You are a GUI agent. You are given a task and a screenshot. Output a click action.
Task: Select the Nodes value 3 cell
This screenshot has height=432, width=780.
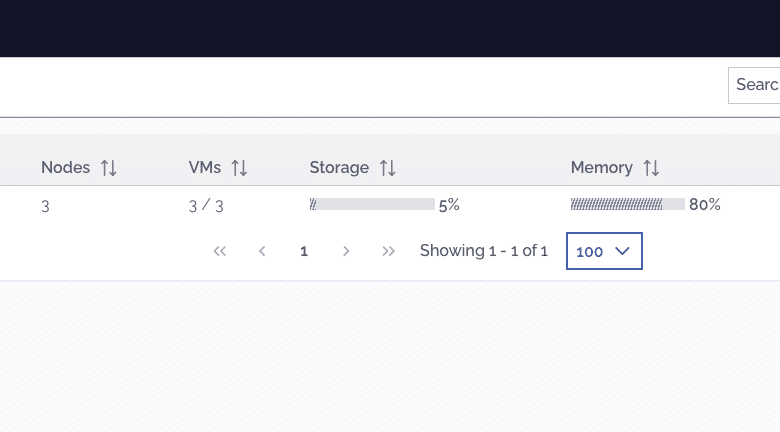pos(45,206)
